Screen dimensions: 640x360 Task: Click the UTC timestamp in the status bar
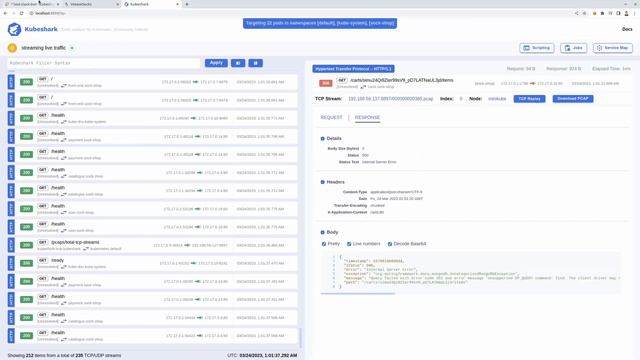(x=262, y=356)
